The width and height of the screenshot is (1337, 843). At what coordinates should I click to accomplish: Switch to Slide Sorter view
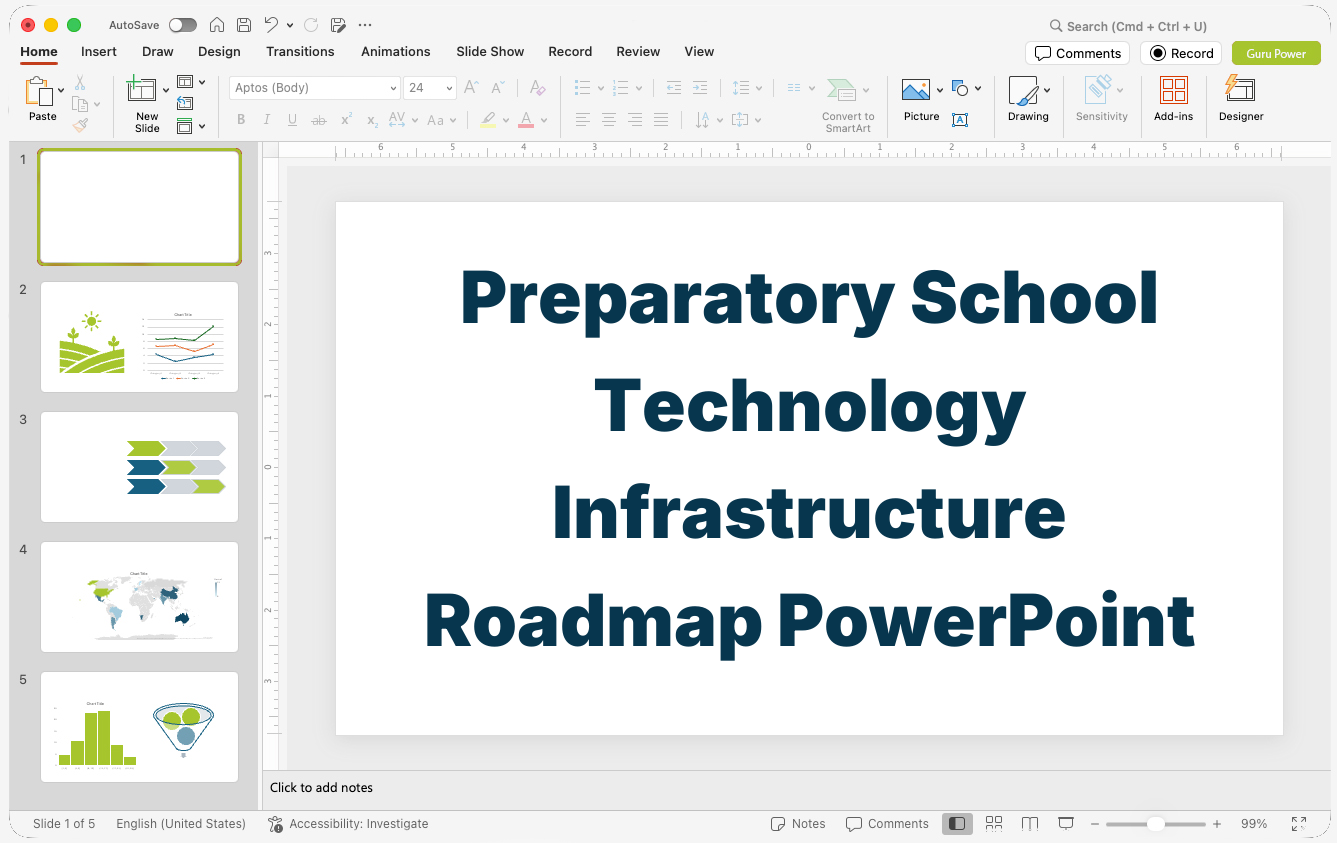pyautogui.click(x=994, y=824)
